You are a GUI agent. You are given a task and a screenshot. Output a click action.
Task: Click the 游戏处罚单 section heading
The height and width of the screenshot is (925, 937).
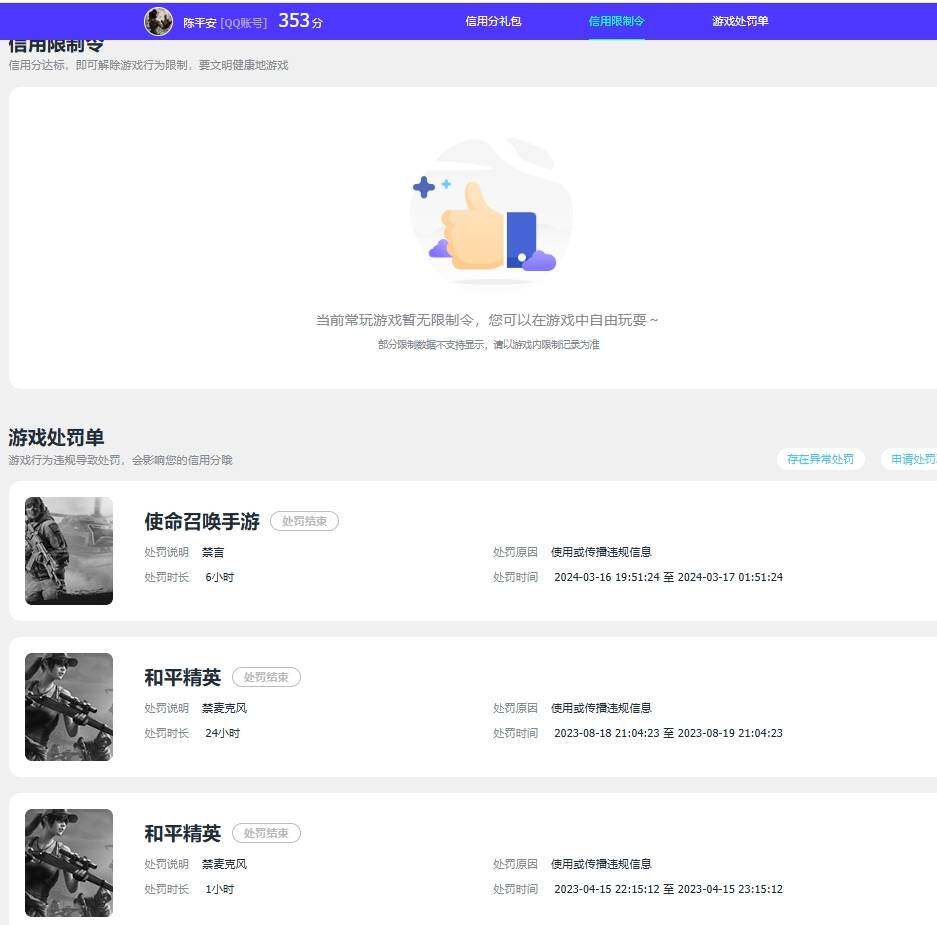pos(56,437)
